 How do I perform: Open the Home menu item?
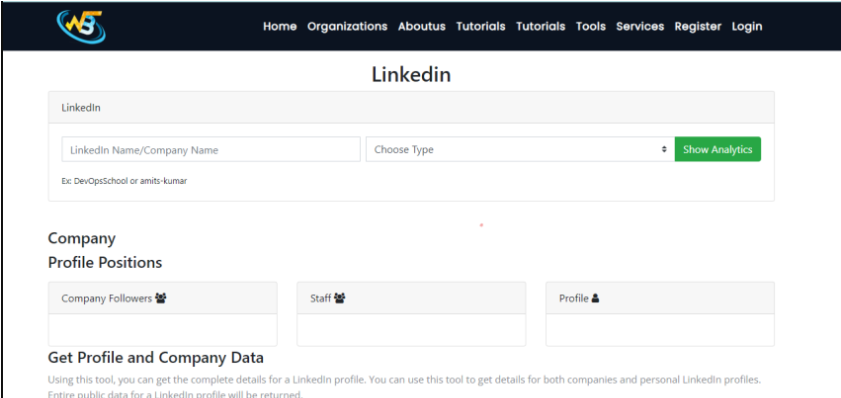280,26
